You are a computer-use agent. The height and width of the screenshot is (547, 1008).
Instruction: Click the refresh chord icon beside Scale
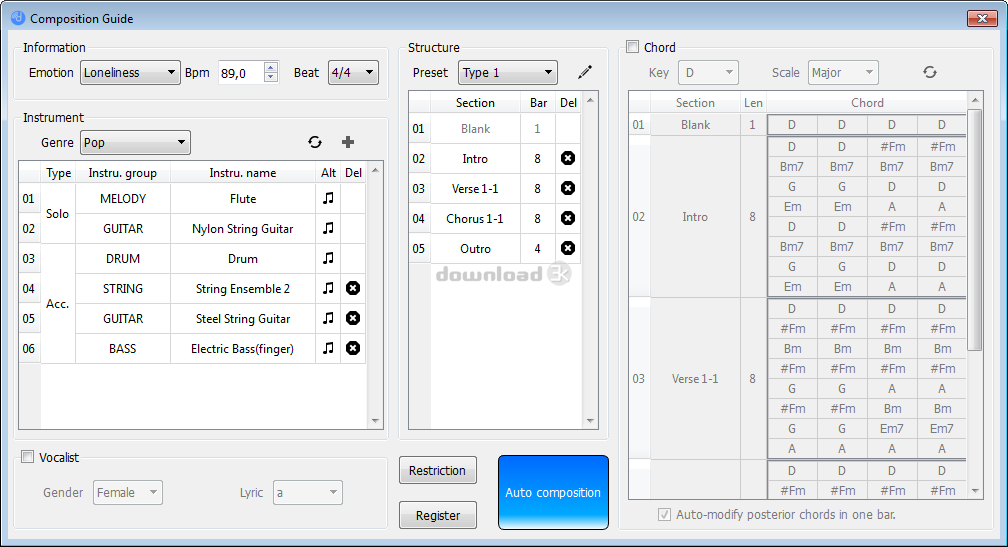(930, 73)
